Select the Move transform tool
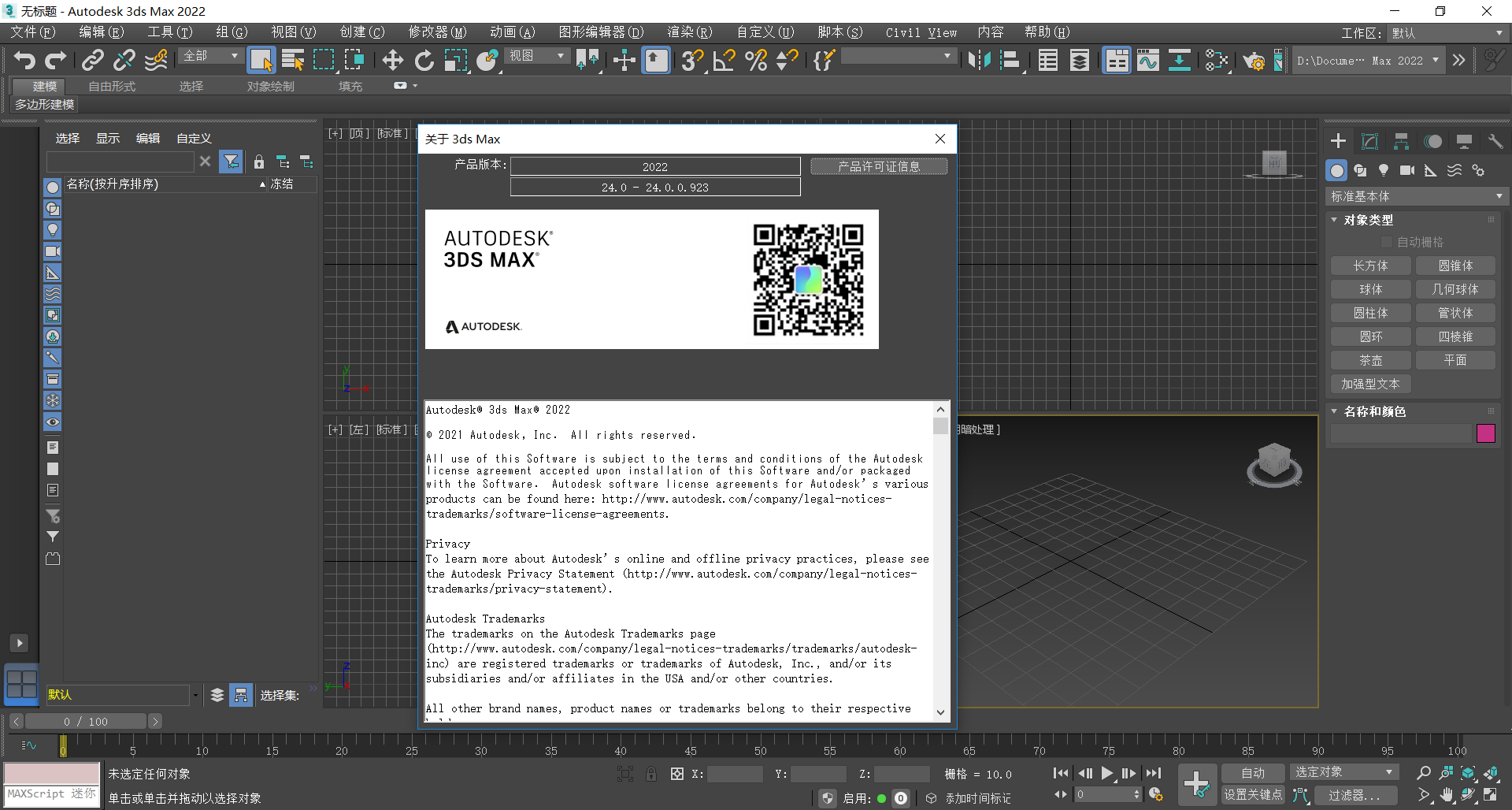The image size is (1512, 810). tap(392, 61)
